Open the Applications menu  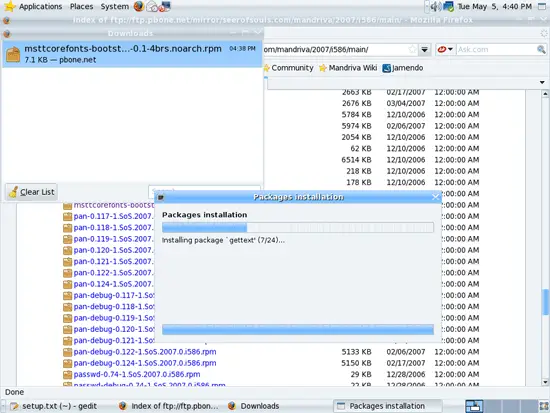pos(40,6)
